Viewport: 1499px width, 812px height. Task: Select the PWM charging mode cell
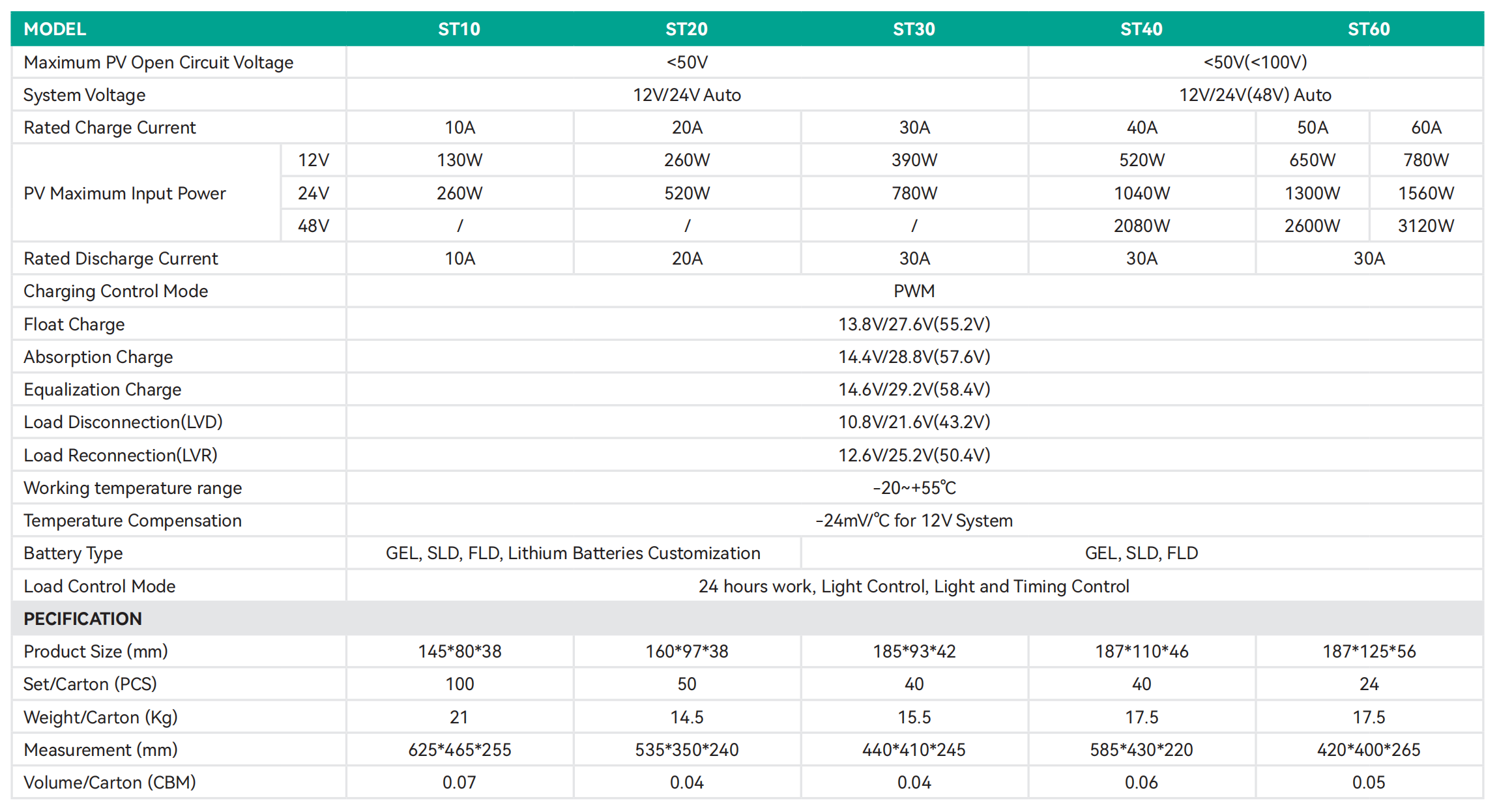914,291
